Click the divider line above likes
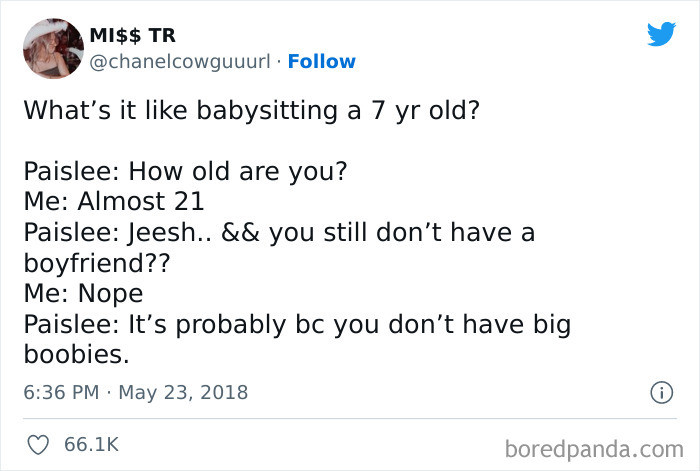Viewport: 700px width, 471px height. 350,419
